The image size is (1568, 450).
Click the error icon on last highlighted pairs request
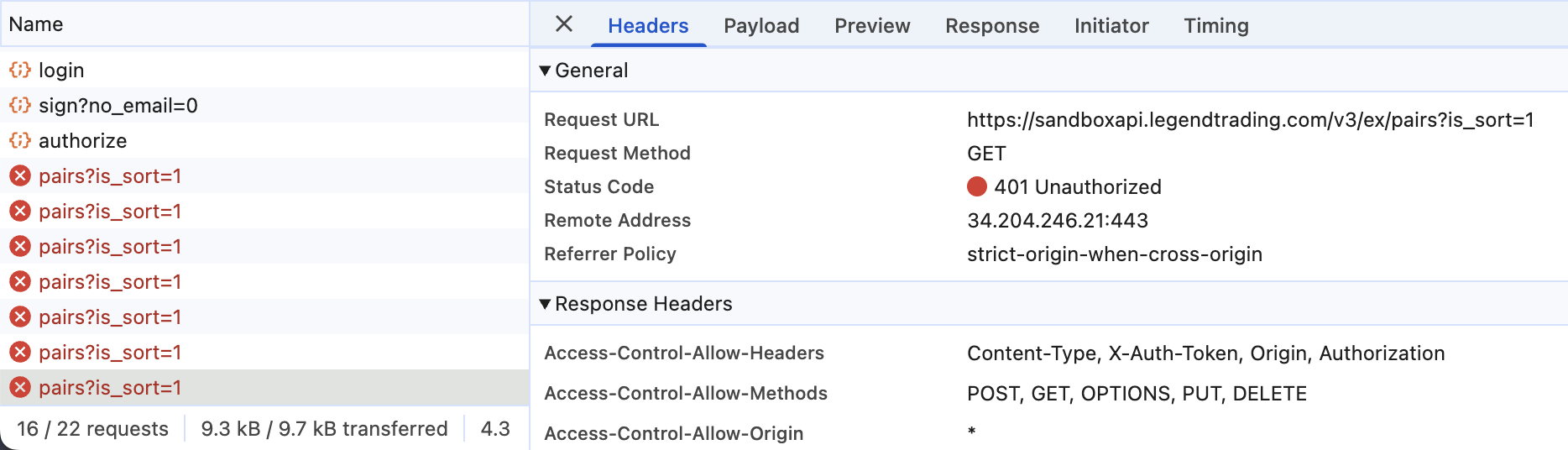pyautogui.click(x=20, y=387)
